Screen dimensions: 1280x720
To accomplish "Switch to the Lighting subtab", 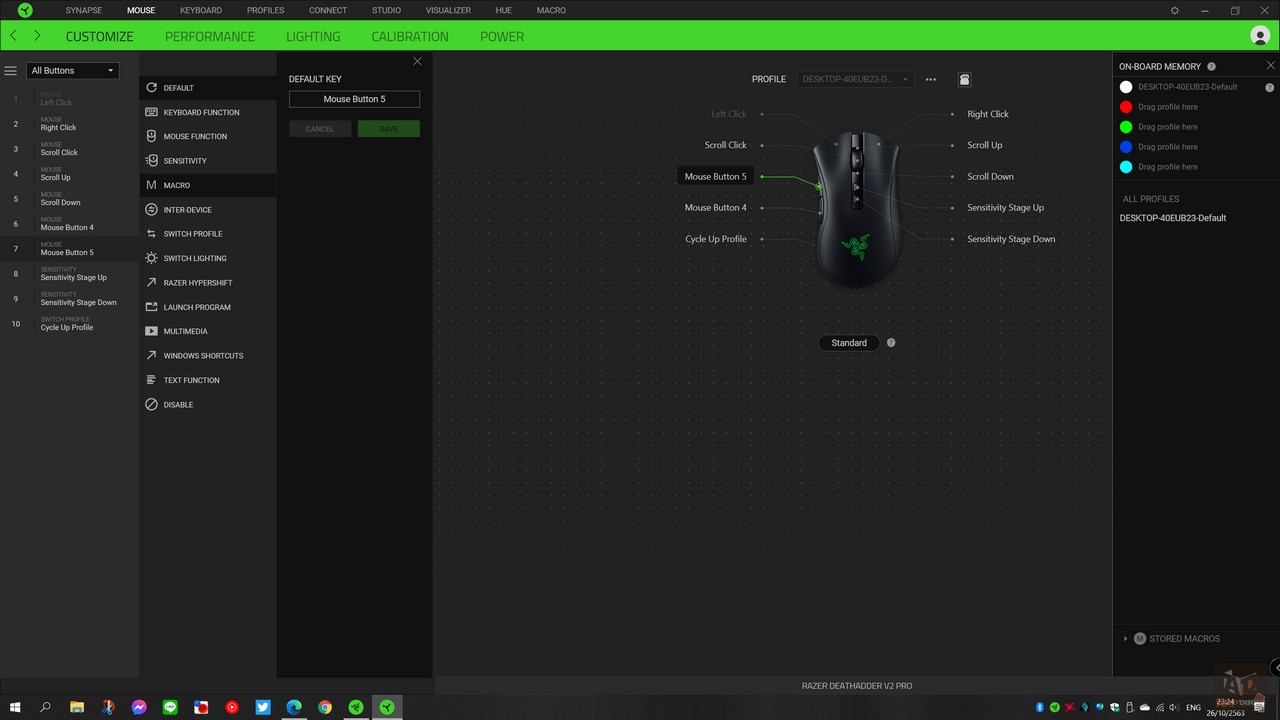I will point(313,36).
